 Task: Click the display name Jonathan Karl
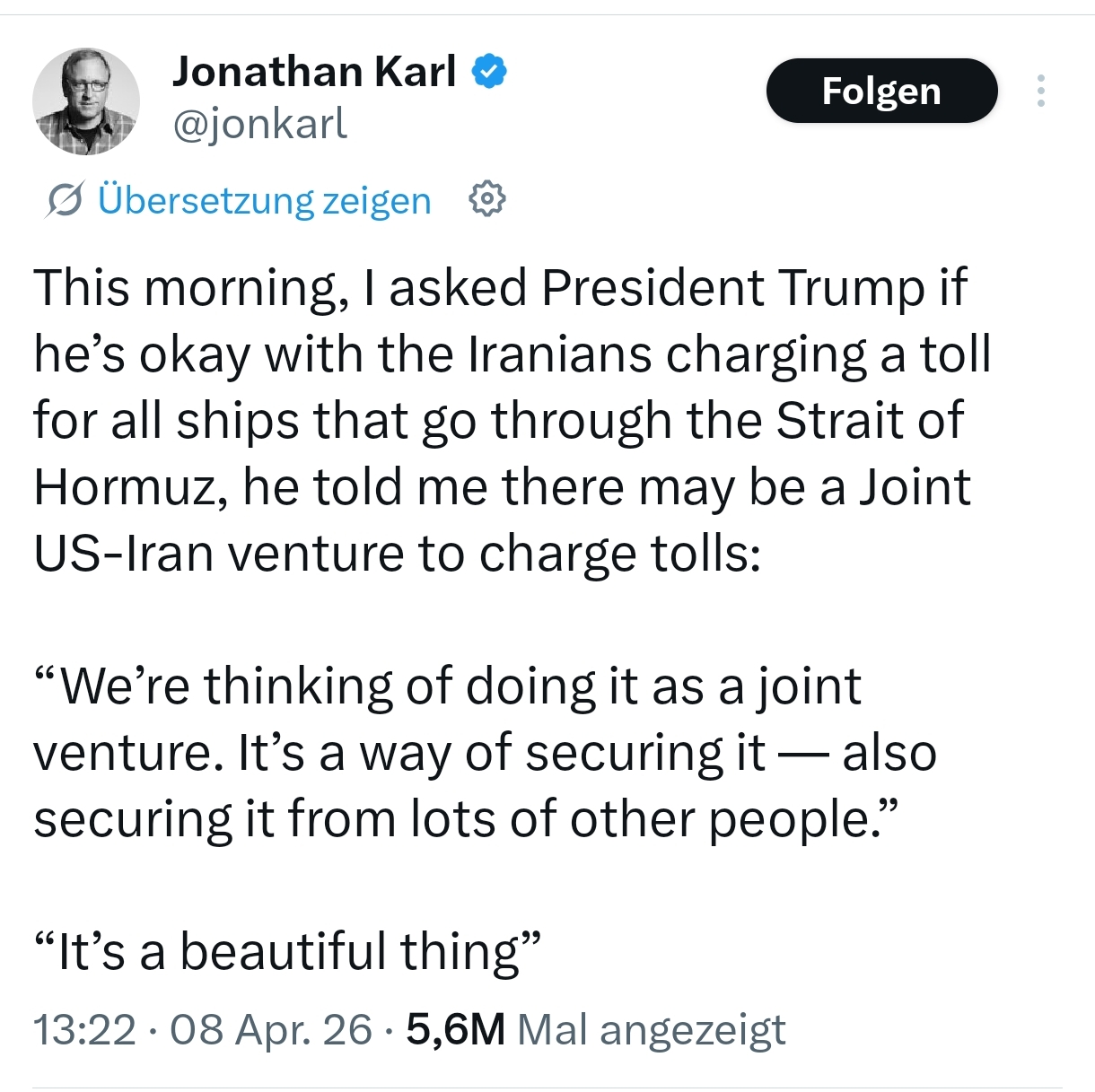click(x=314, y=72)
